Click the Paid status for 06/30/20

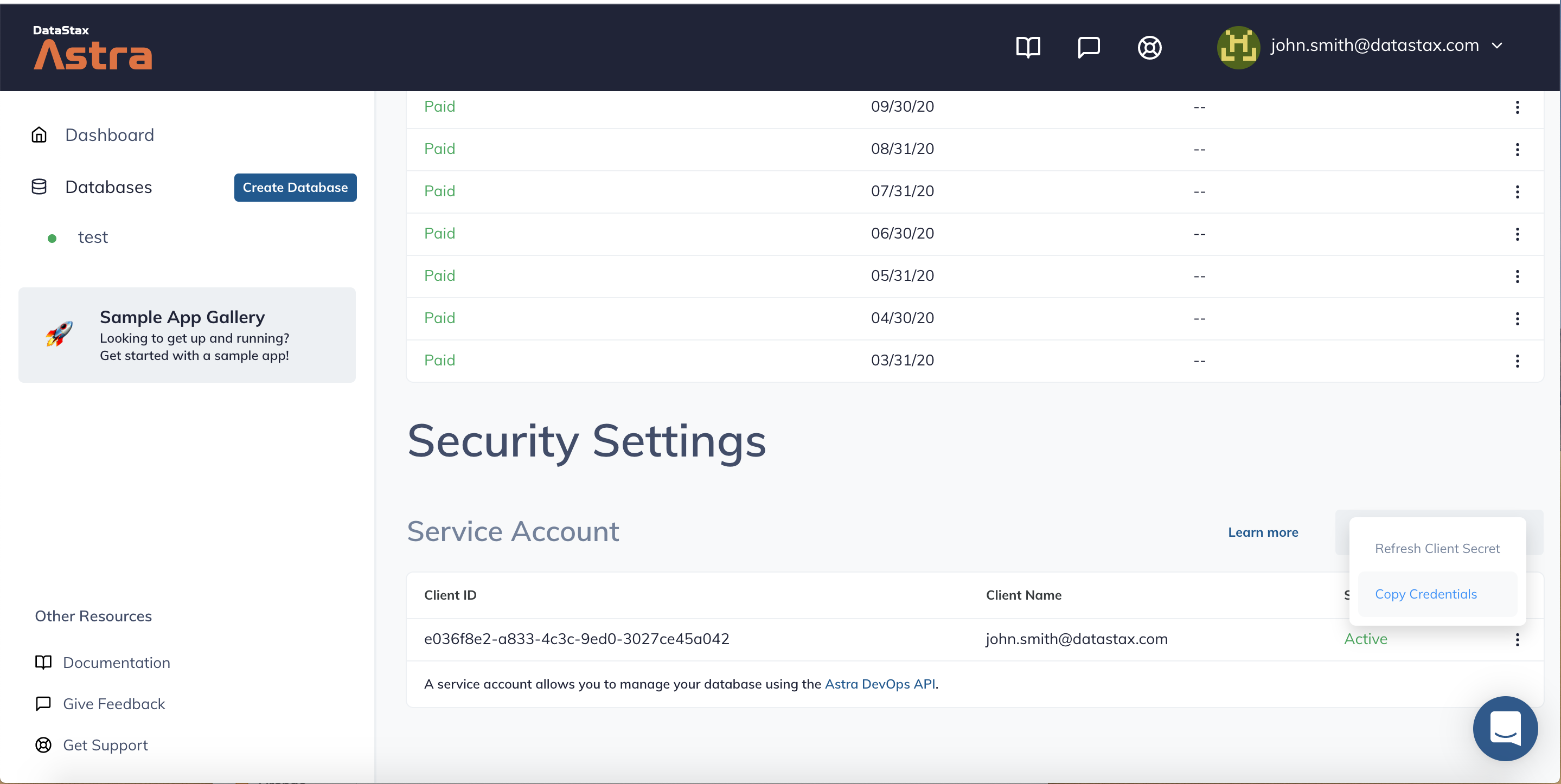coord(439,233)
